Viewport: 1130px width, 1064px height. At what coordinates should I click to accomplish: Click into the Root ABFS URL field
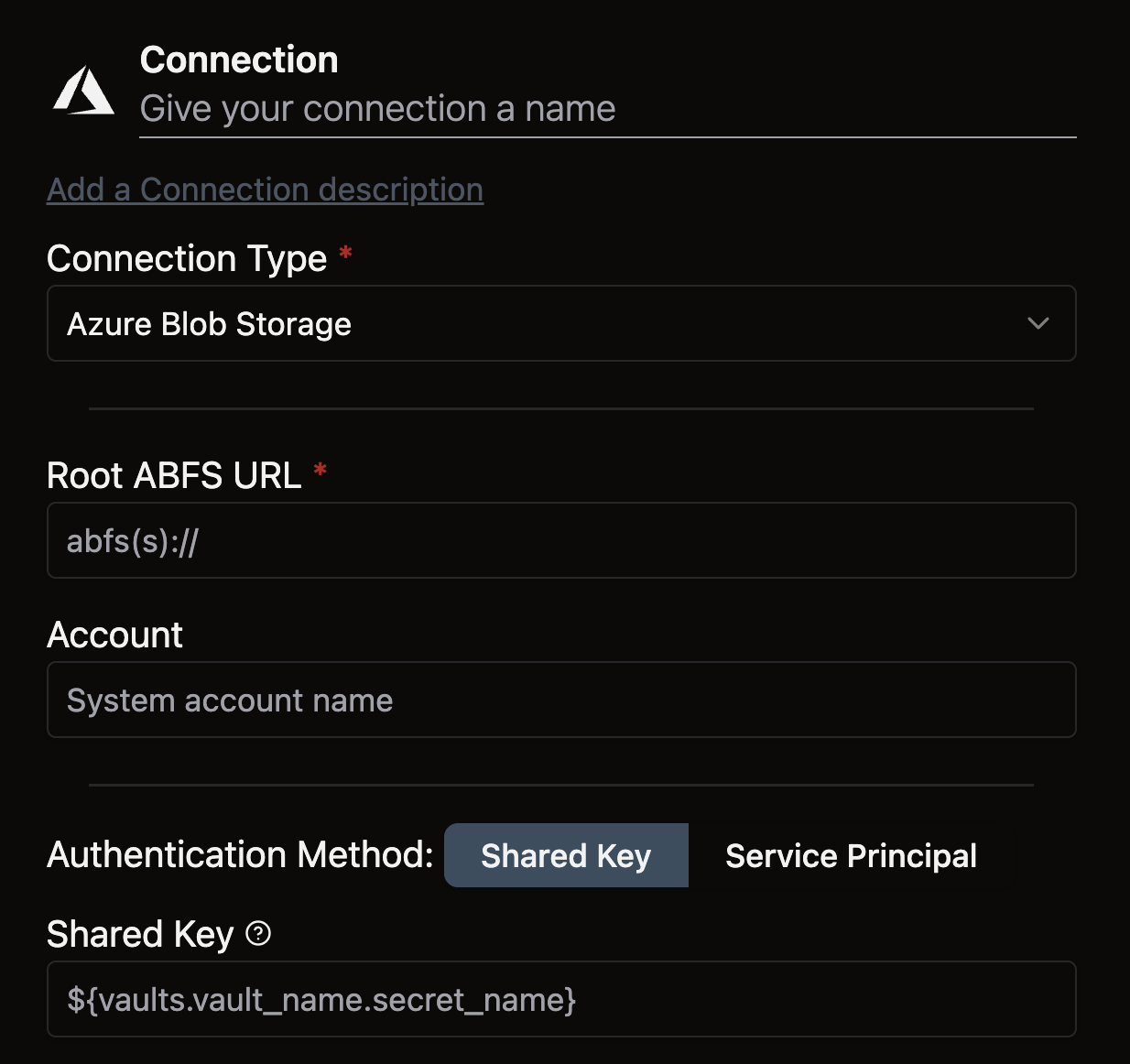[560, 540]
